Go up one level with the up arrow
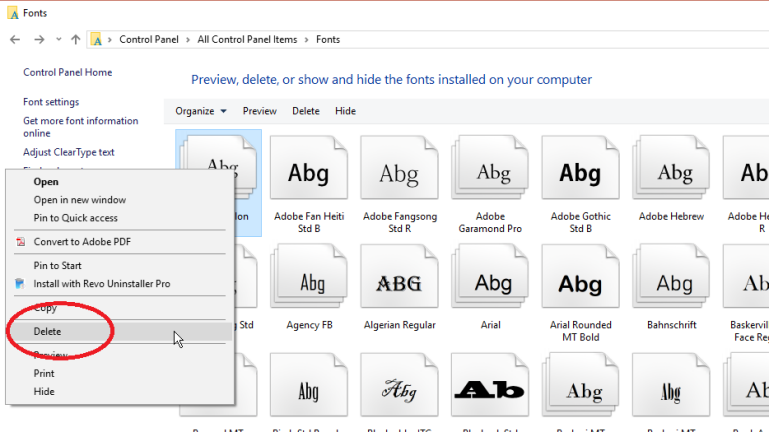The height and width of the screenshot is (432, 769). (x=76, y=40)
